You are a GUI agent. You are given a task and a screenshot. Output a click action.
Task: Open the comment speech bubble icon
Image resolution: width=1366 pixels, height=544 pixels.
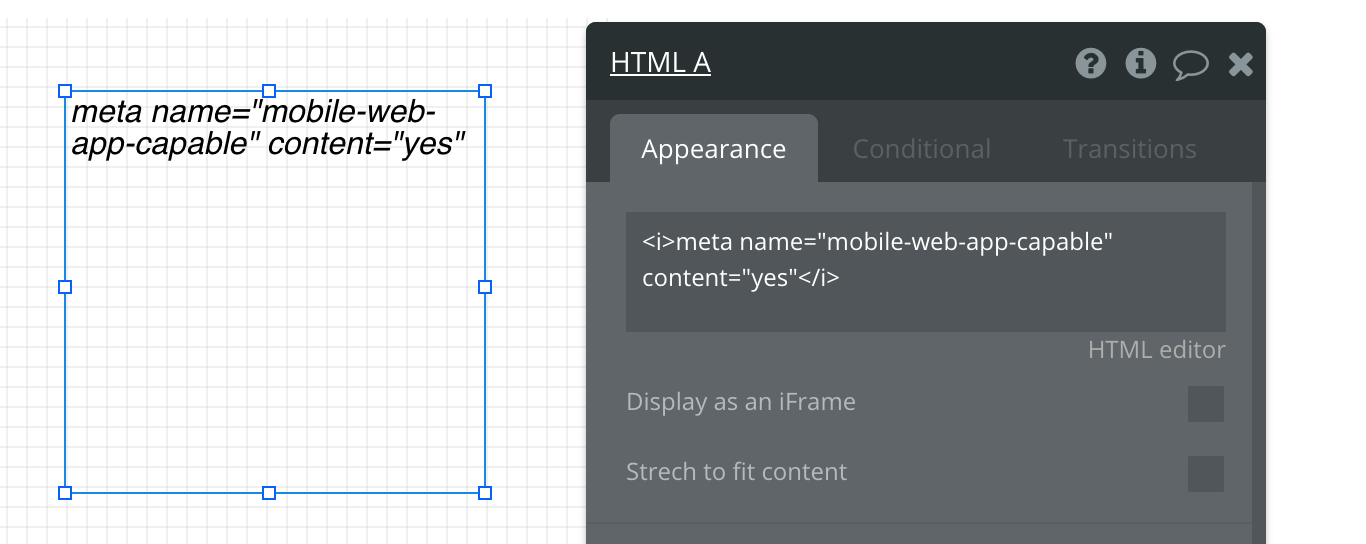tap(1190, 65)
